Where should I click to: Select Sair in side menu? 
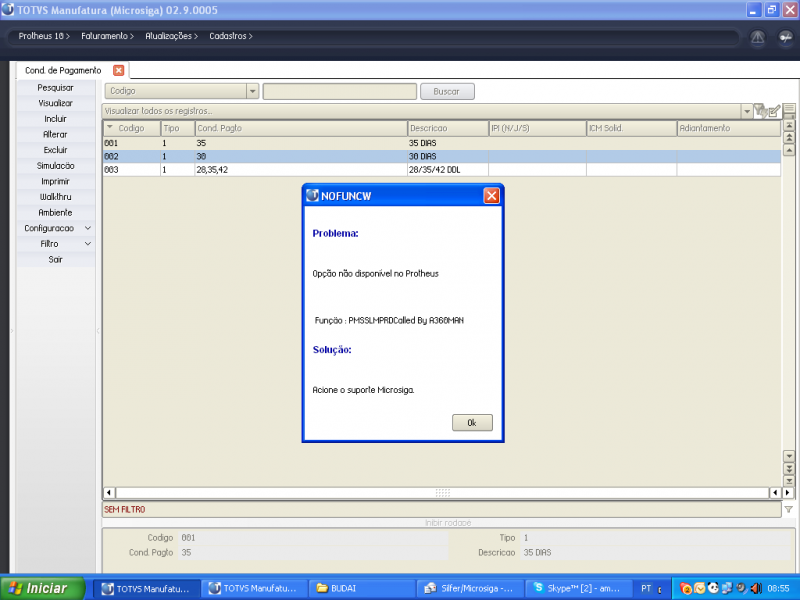click(56, 260)
